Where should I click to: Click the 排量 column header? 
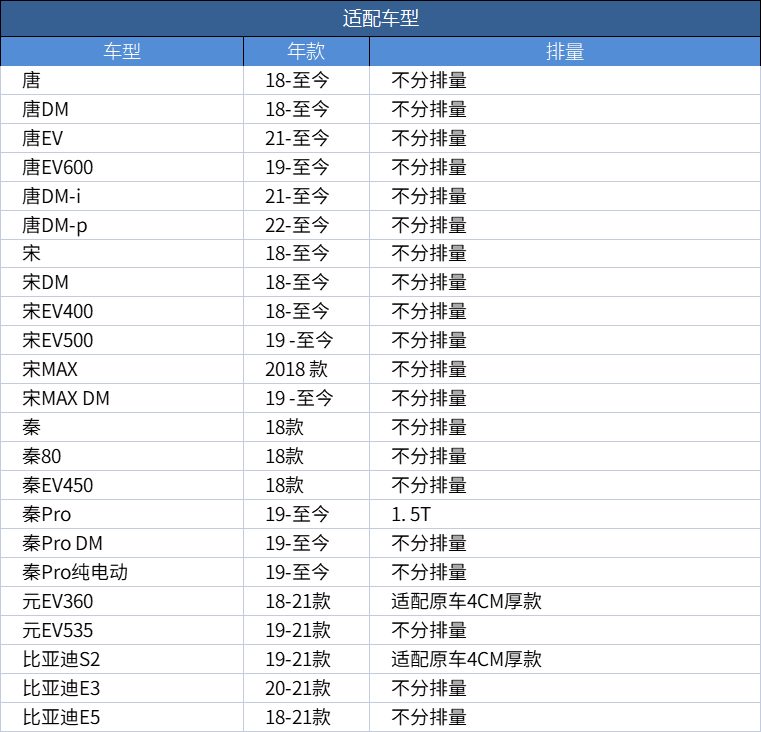pyautogui.click(x=565, y=51)
